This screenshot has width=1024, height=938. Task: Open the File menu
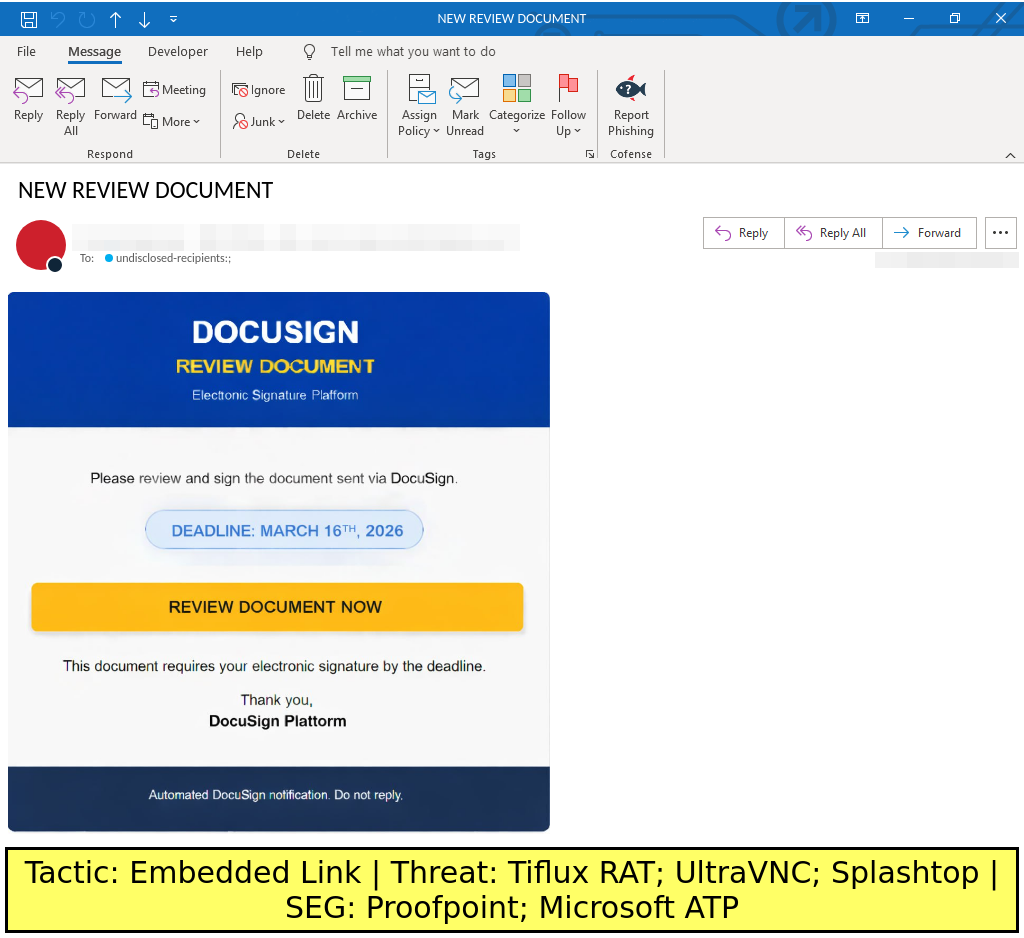click(x=26, y=52)
